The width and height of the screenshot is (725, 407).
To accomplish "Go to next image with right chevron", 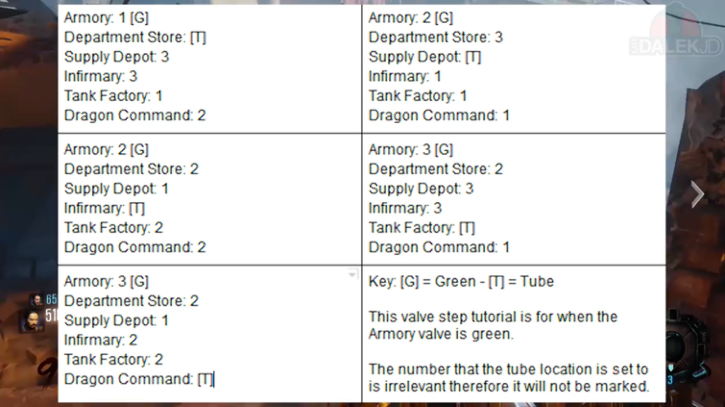I will 697,194.
